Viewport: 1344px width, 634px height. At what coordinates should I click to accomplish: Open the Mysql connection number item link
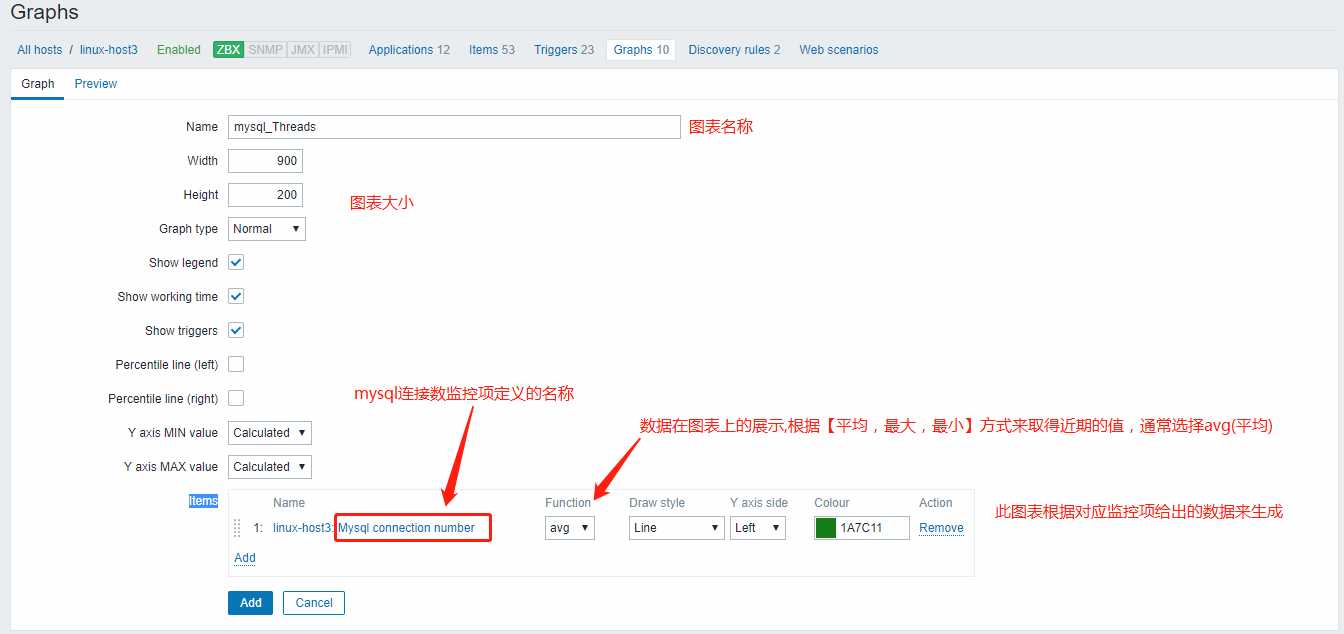click(x=406, y=528)
